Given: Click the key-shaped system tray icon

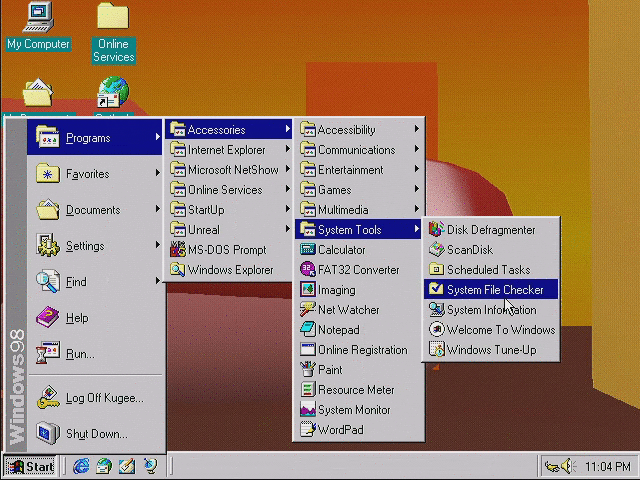Looking at the screenshot, I should point(552,466).
